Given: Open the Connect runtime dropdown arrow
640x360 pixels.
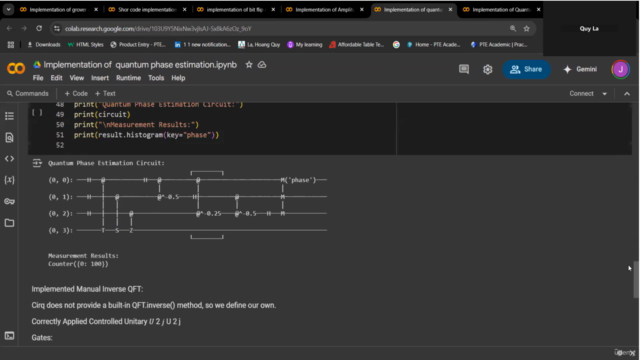Looking at the screenshot, I should click(604, 94).
